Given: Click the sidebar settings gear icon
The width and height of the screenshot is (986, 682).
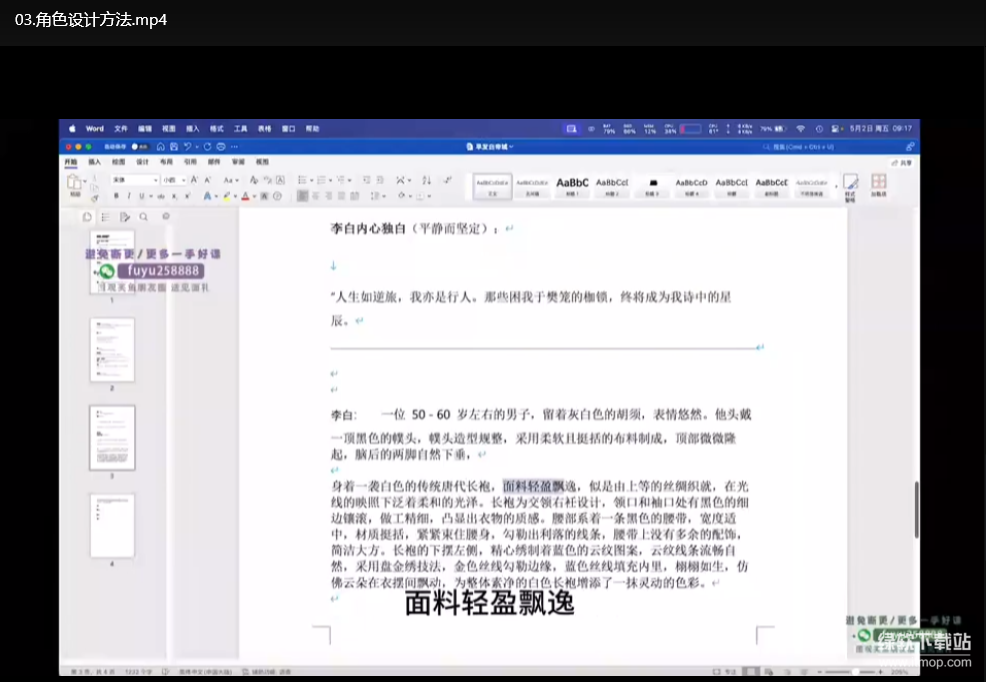Looking at the screenshot, I should (166, 216).
